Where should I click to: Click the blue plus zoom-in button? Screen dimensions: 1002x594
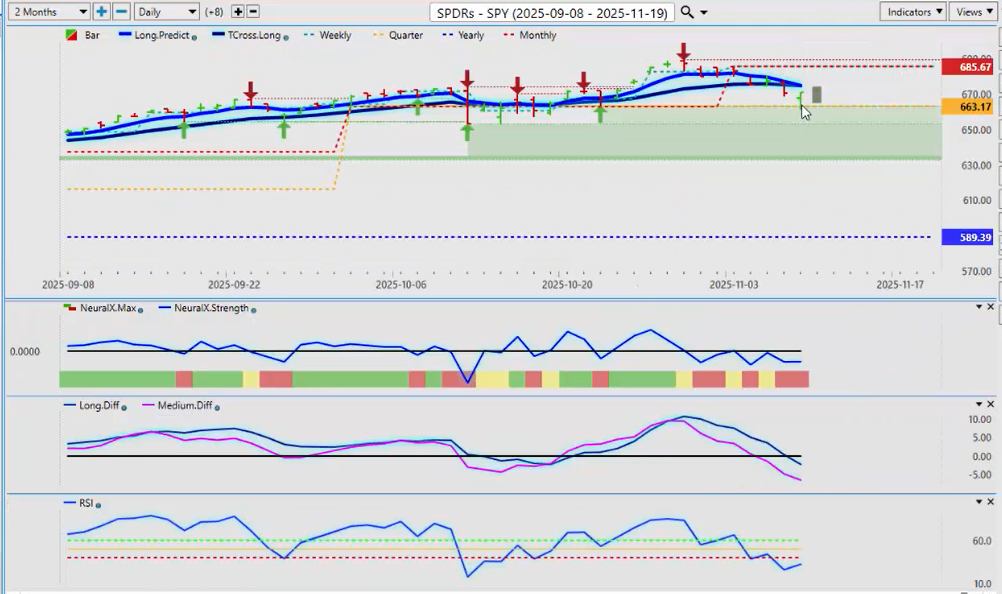pos(102,12)
